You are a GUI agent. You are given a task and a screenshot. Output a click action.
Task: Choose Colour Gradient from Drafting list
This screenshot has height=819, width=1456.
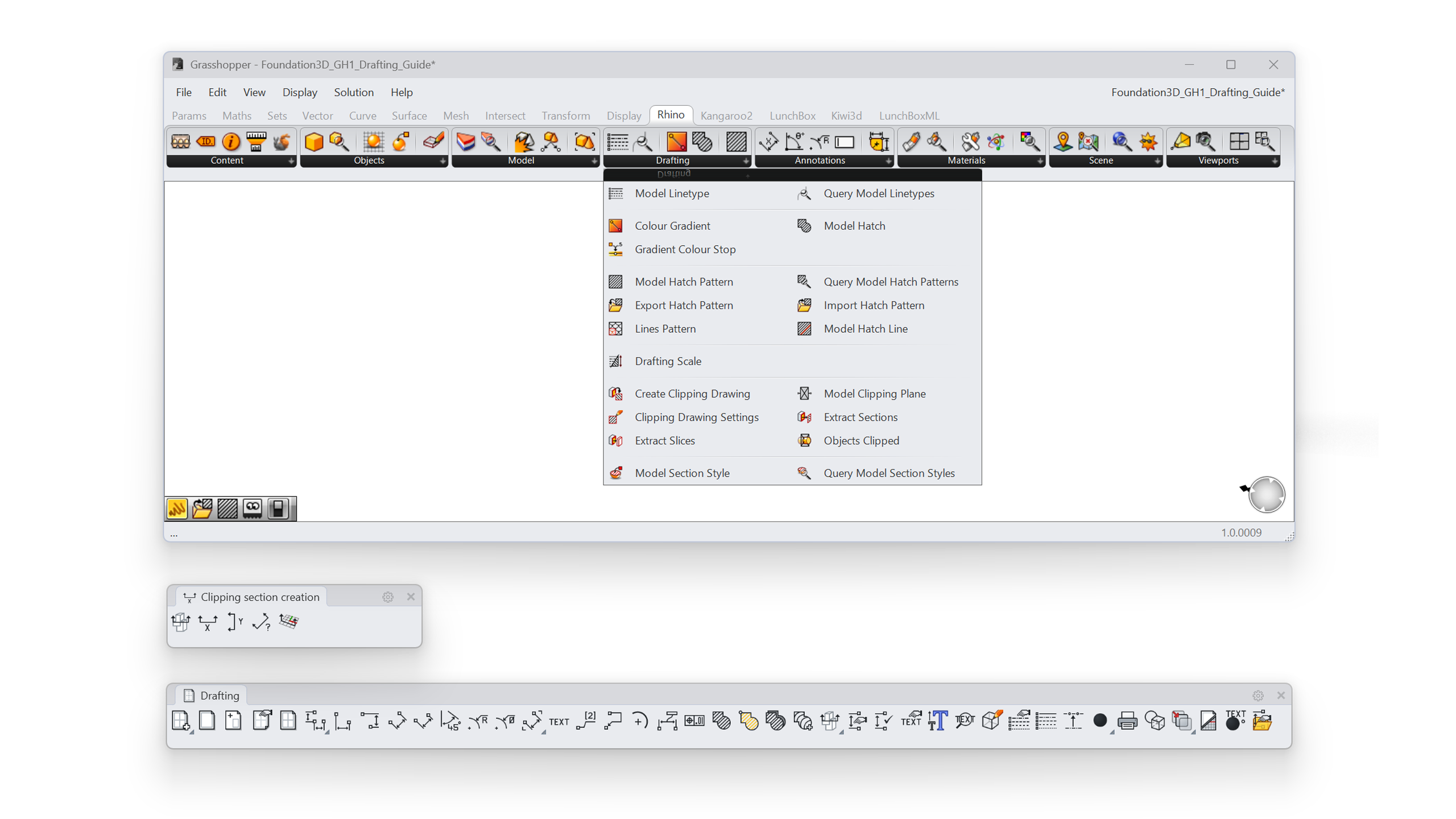tap(659, 226)
